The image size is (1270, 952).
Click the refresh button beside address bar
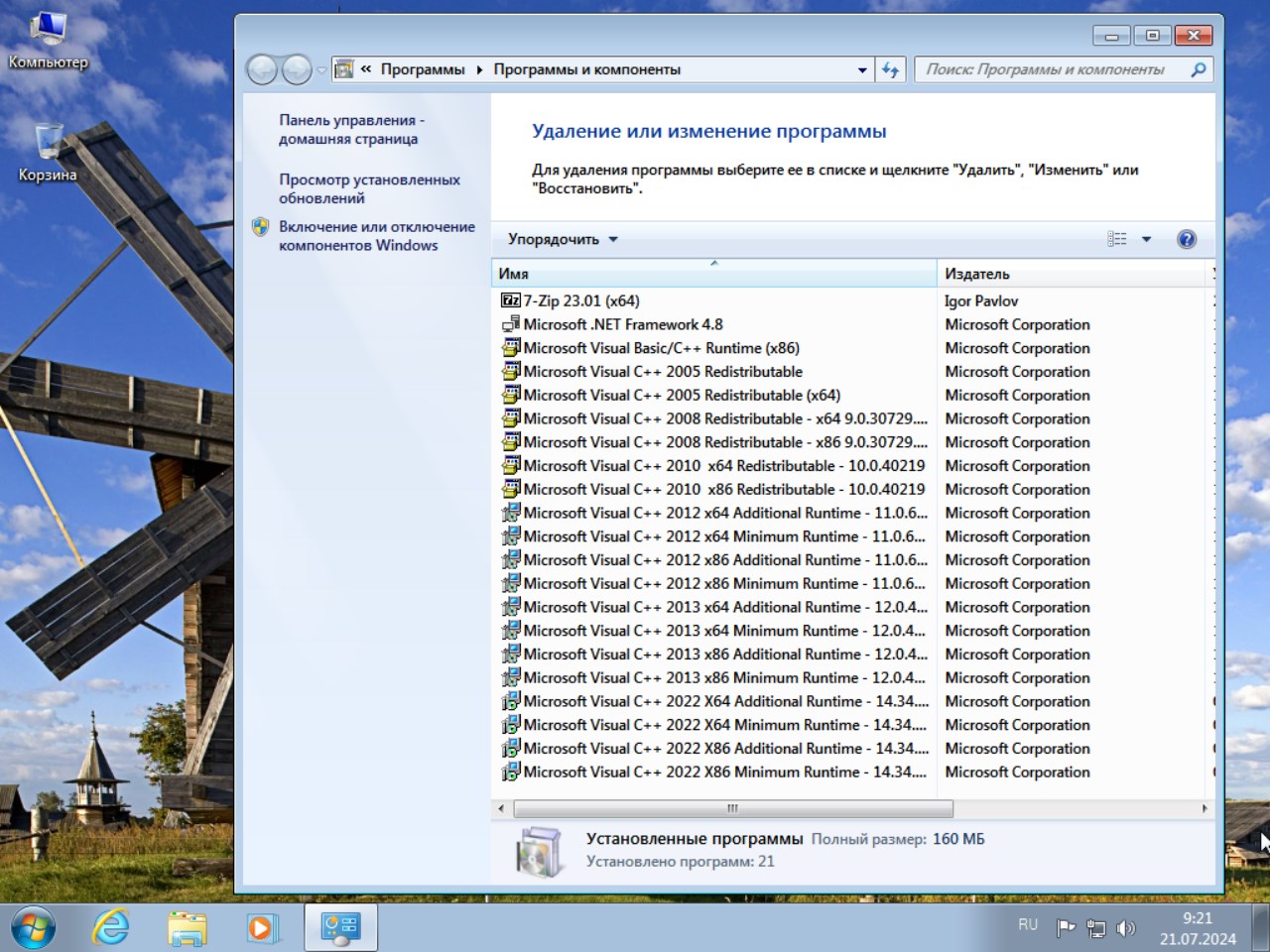[890, 69]
